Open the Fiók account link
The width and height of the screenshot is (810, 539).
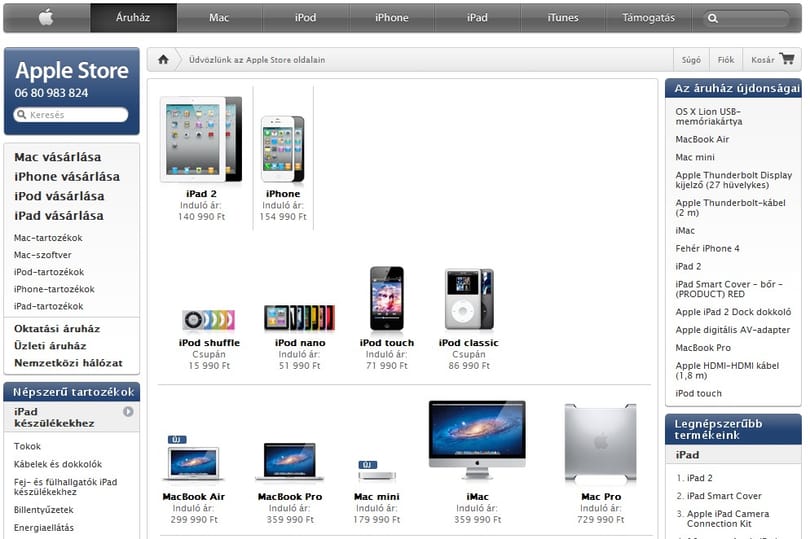[726, 59]
